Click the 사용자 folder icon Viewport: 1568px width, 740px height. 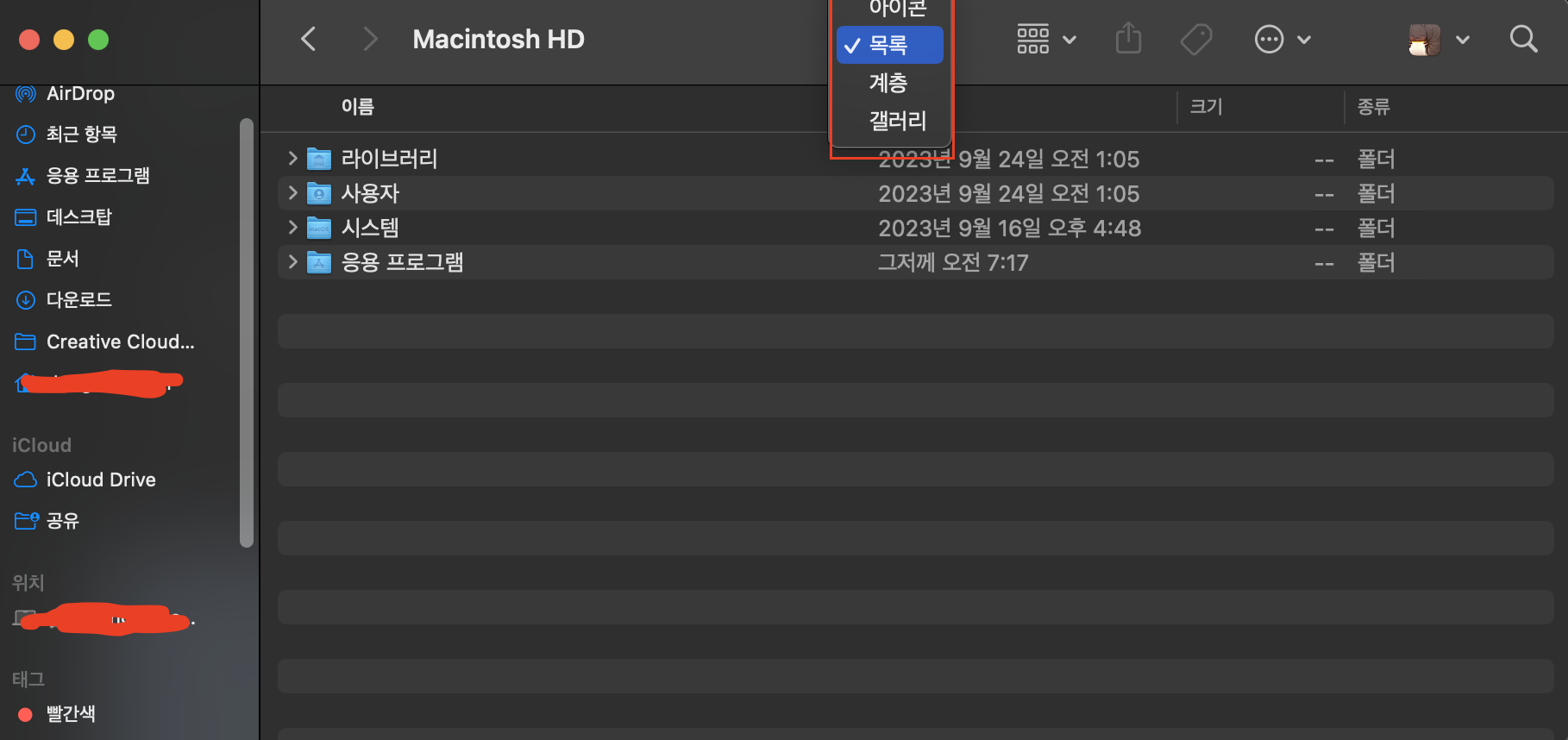(319, 193)
